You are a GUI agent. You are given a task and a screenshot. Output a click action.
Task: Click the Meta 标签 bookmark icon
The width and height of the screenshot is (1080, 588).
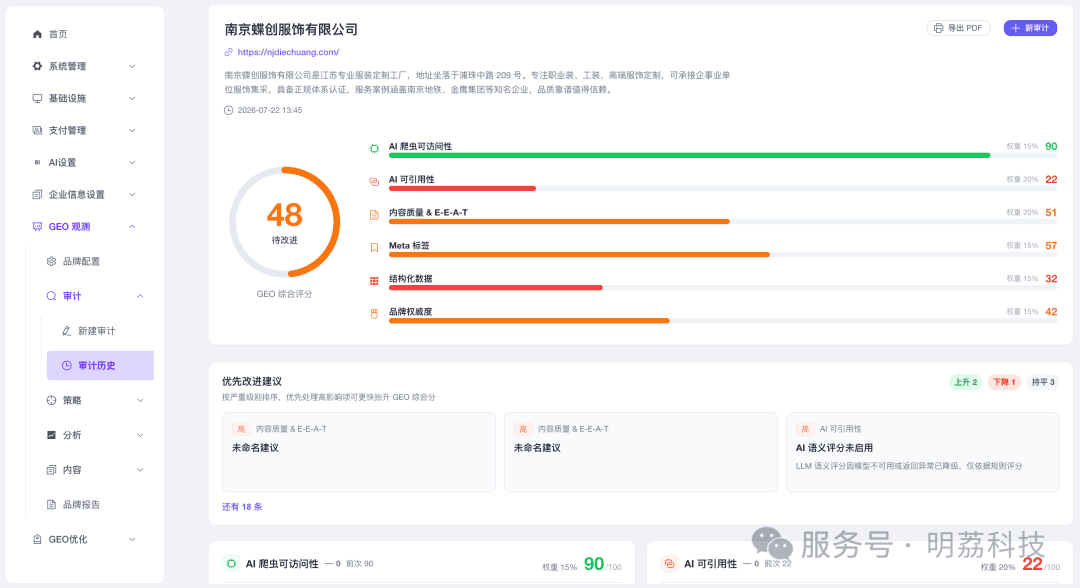click(374, 248)
